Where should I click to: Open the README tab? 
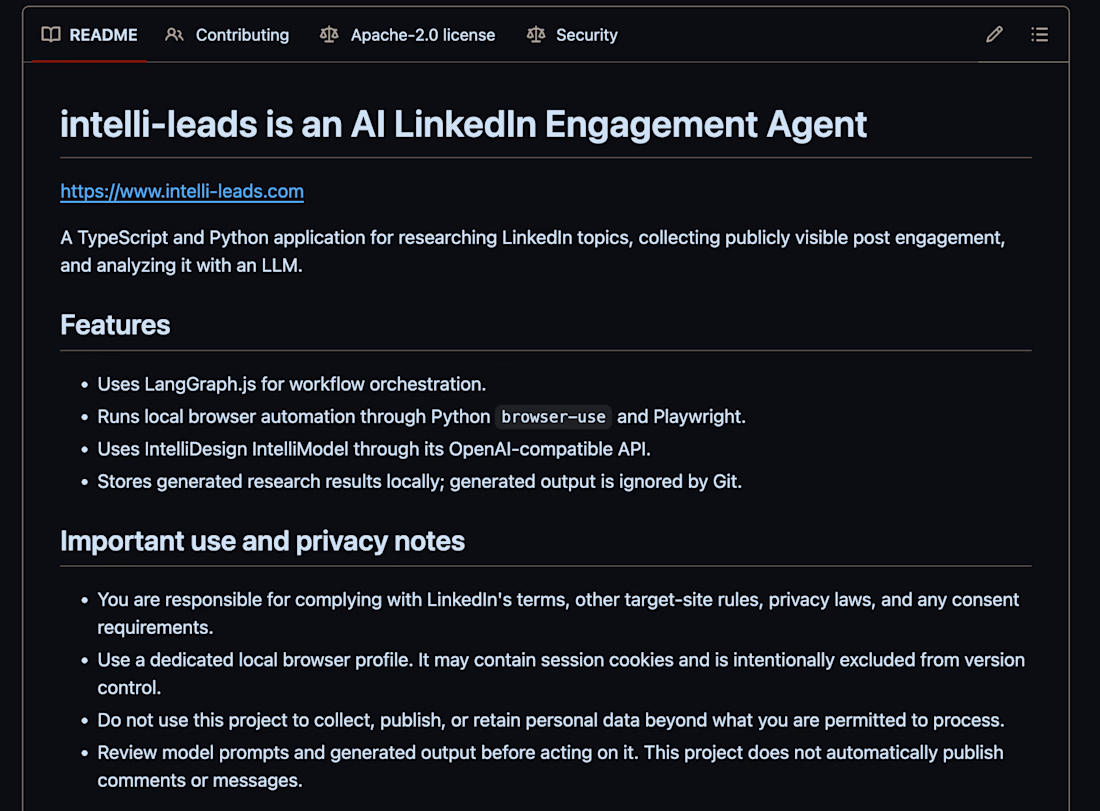(90, 34)
